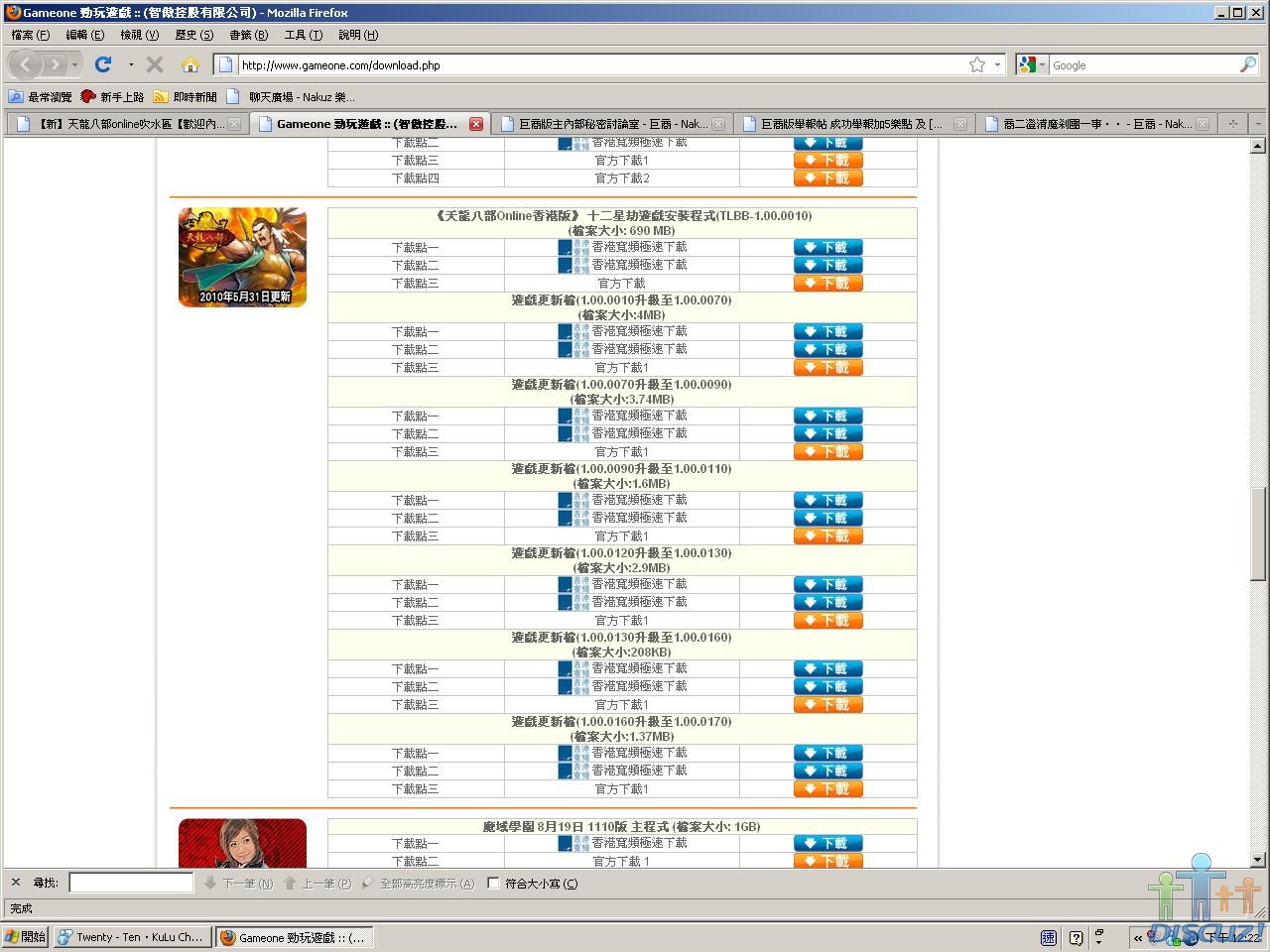Open the list all tabs dropdown
The height and width of the screenshot is (952, 1270).
click(1258, 124)
